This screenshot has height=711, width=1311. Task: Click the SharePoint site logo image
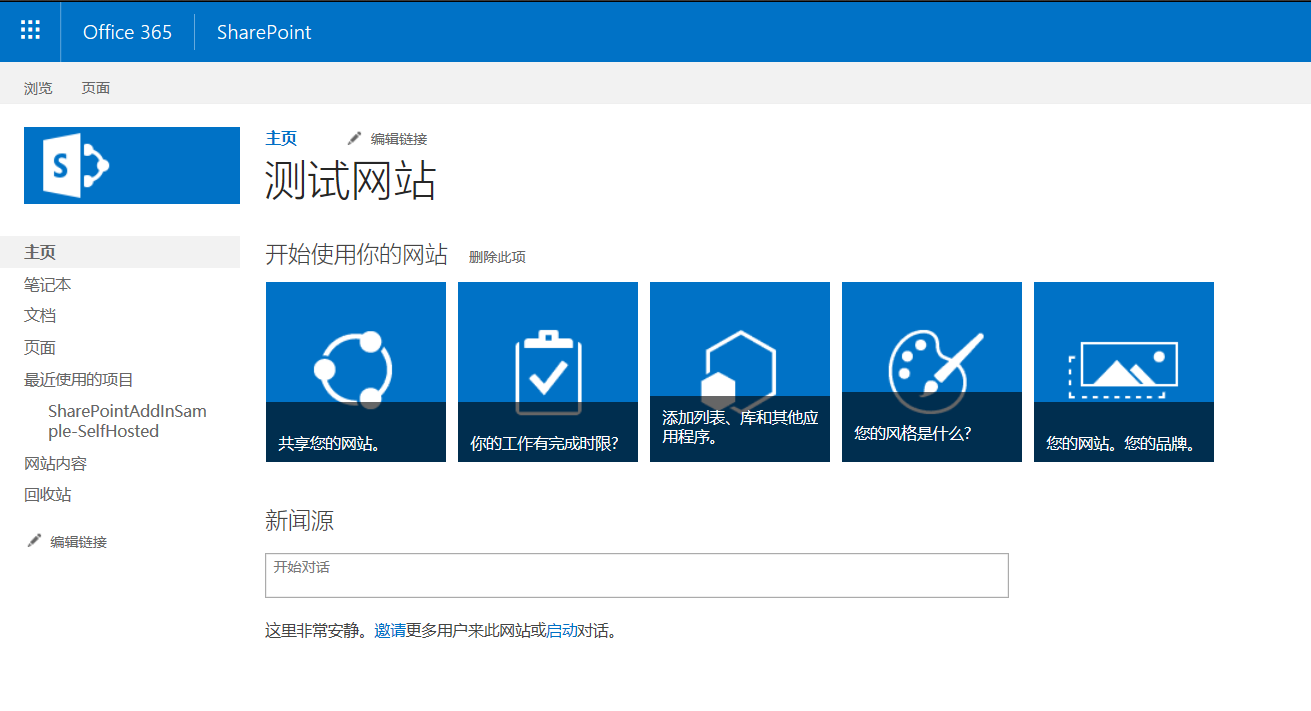click(131, 166)
